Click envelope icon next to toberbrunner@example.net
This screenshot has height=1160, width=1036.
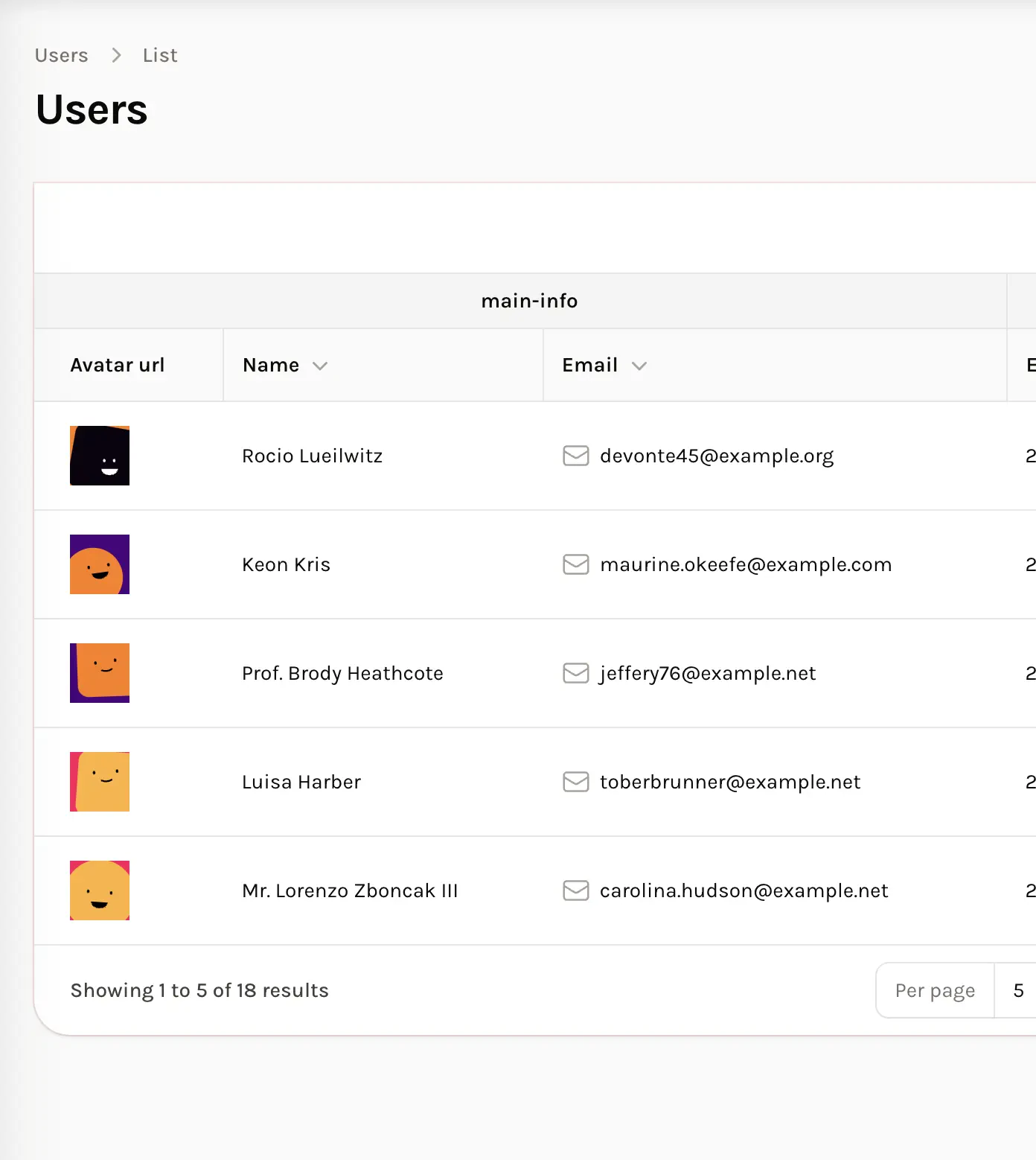pyautogui.click(x=575, y=782)
